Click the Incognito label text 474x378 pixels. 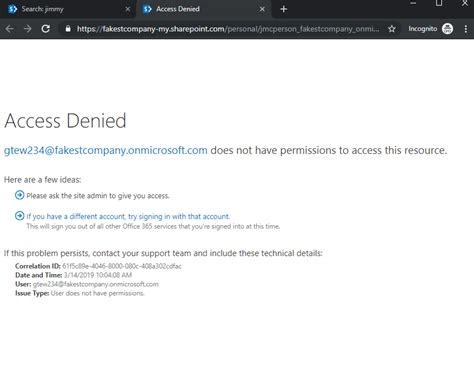423,29
